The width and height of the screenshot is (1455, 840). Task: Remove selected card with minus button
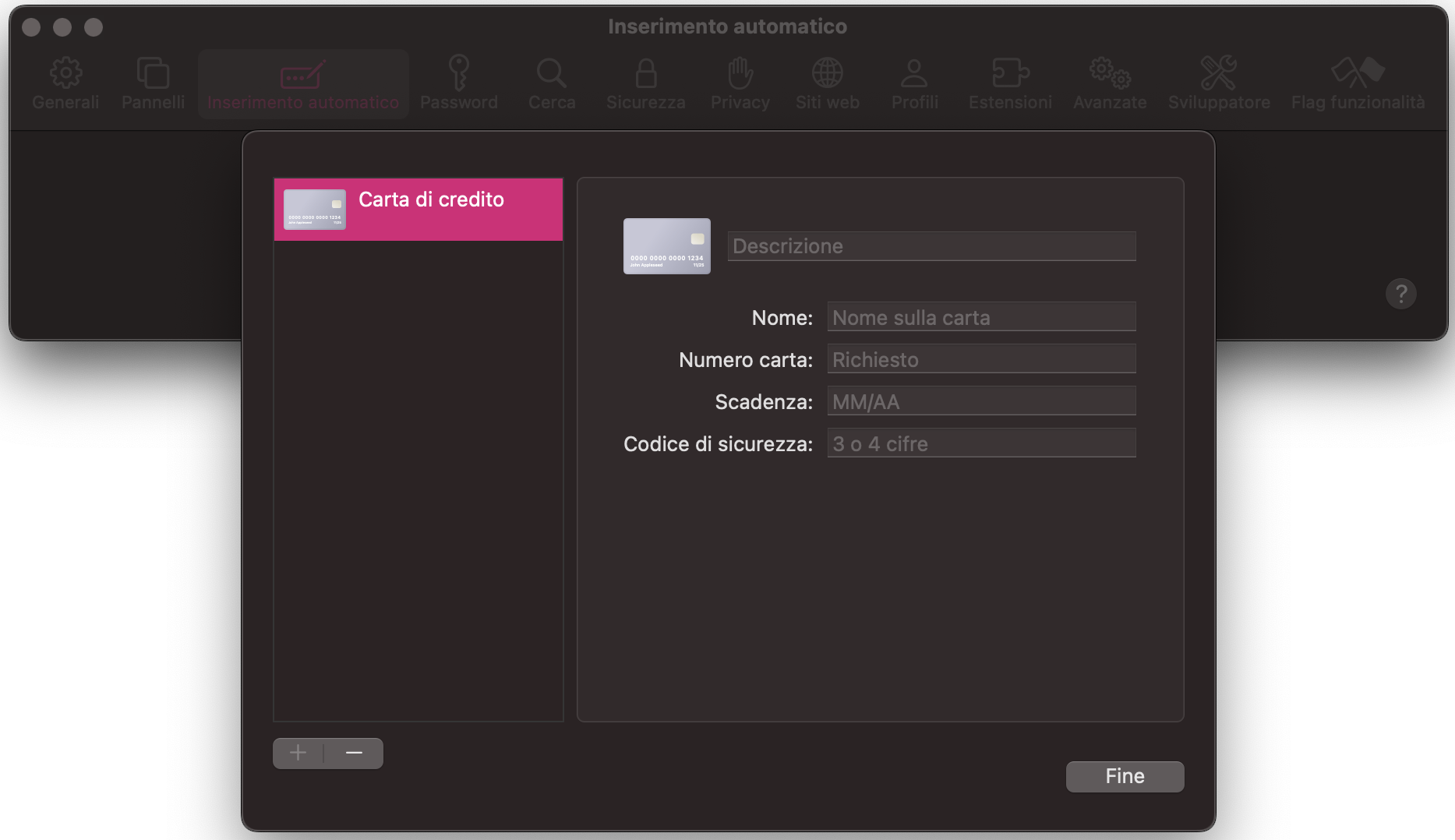(353, 753)
